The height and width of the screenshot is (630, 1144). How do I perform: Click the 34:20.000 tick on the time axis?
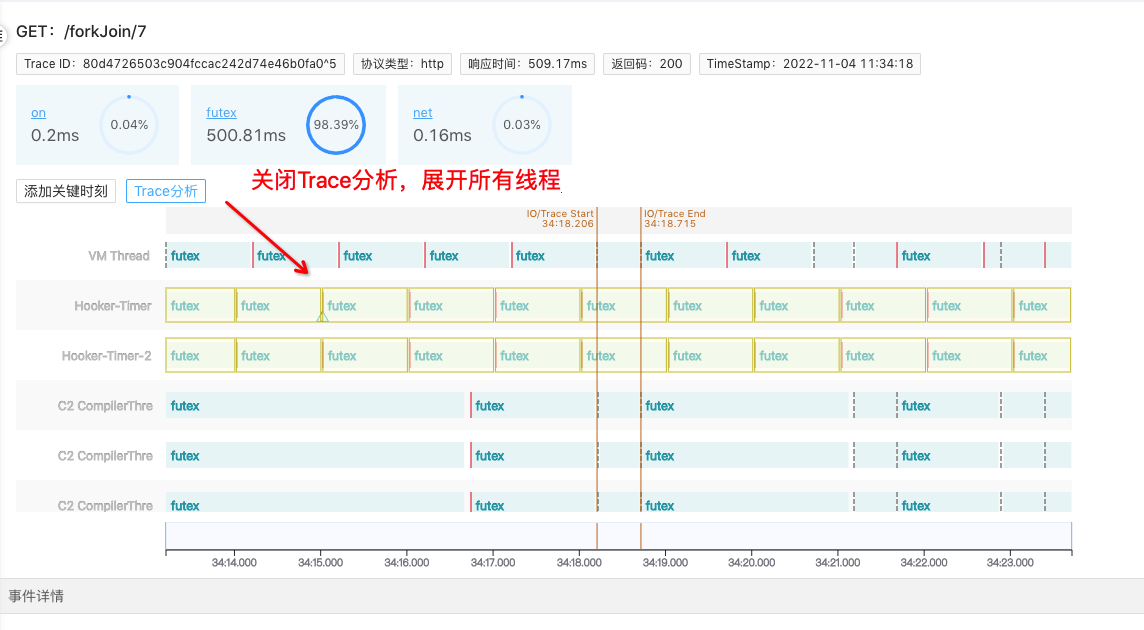(751, 563)
